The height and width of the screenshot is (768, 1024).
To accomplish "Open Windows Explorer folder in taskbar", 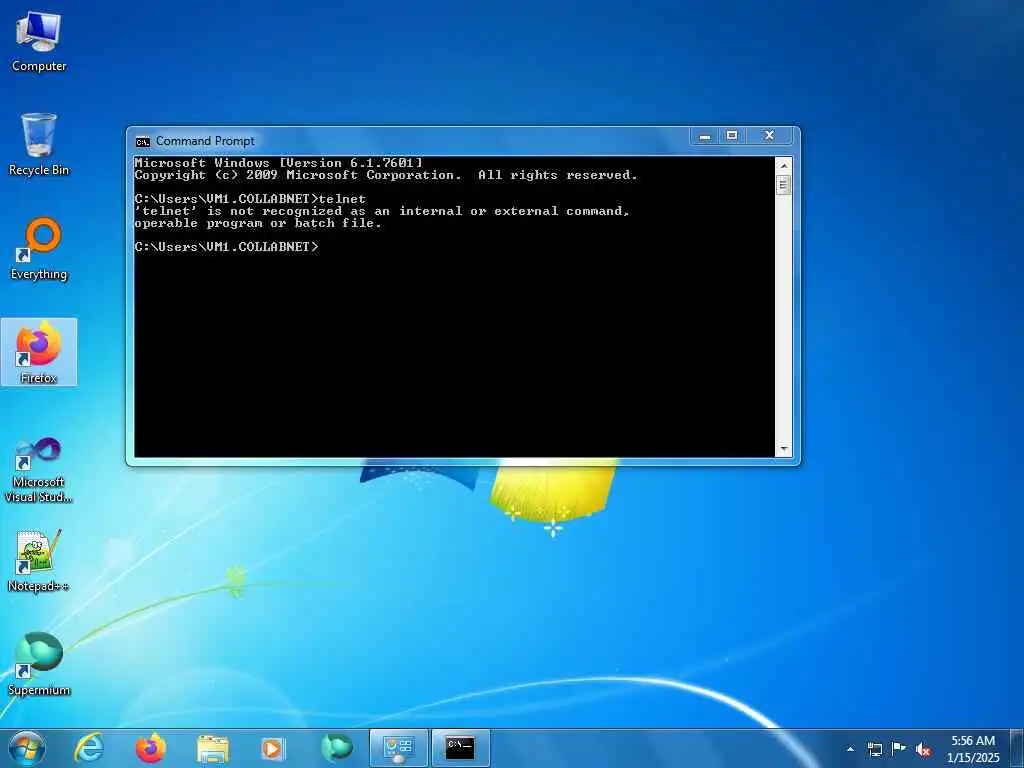I will tap(212, 748).
